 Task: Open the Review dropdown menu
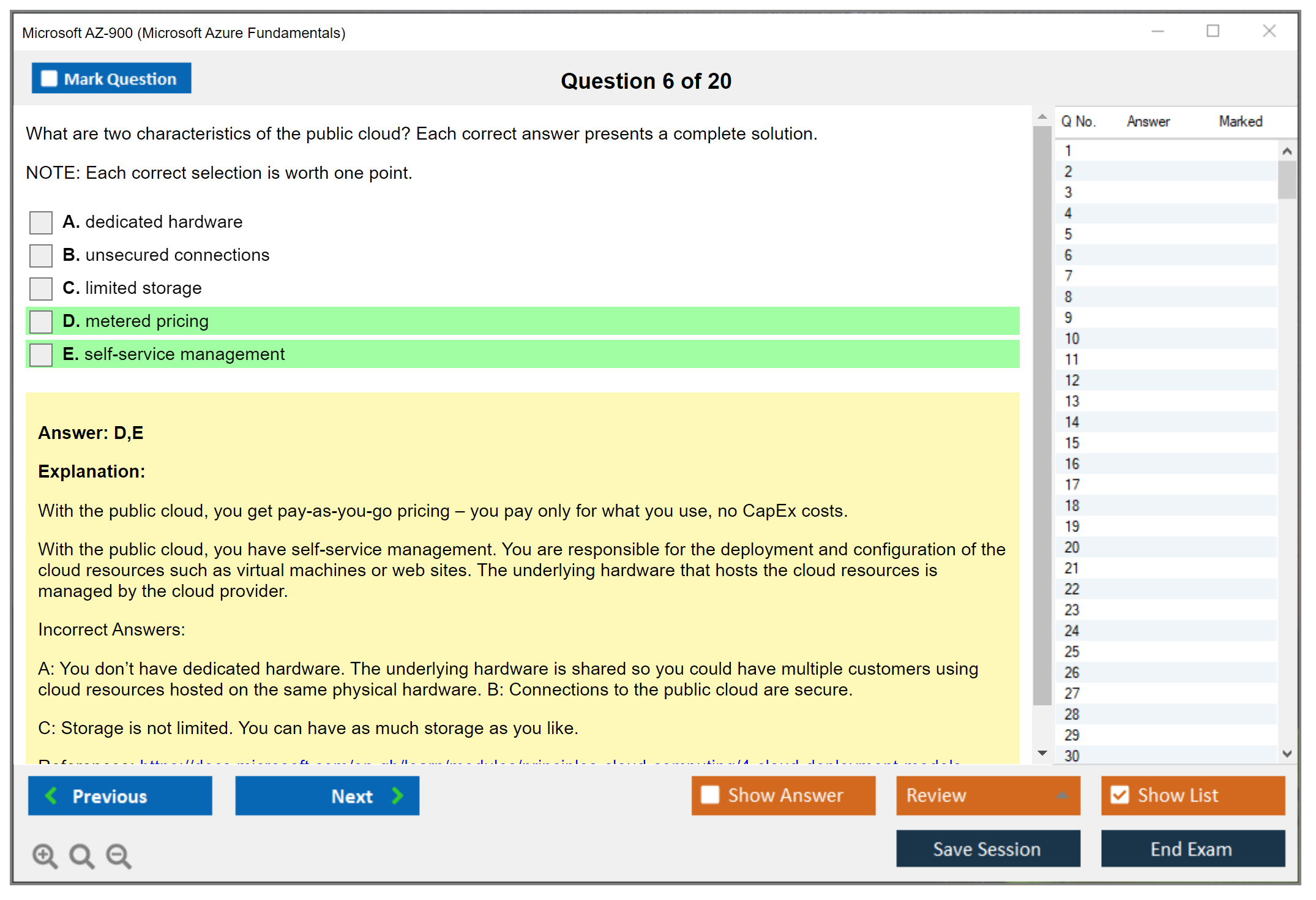(1062, 795)
